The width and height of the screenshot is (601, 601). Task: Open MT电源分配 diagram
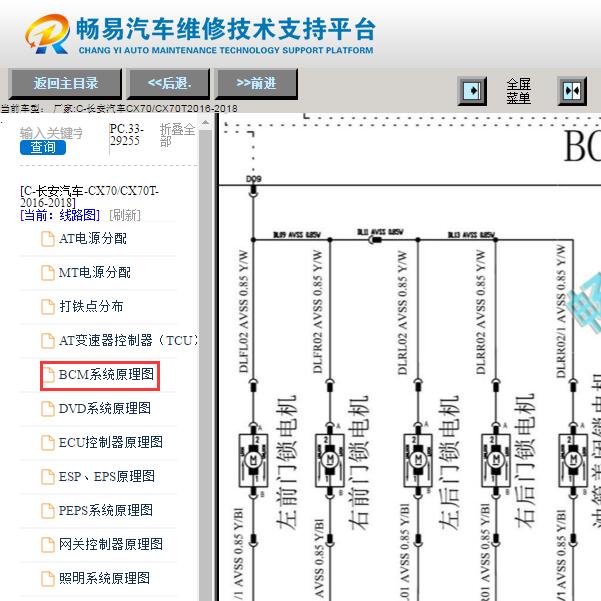[95, 273]
